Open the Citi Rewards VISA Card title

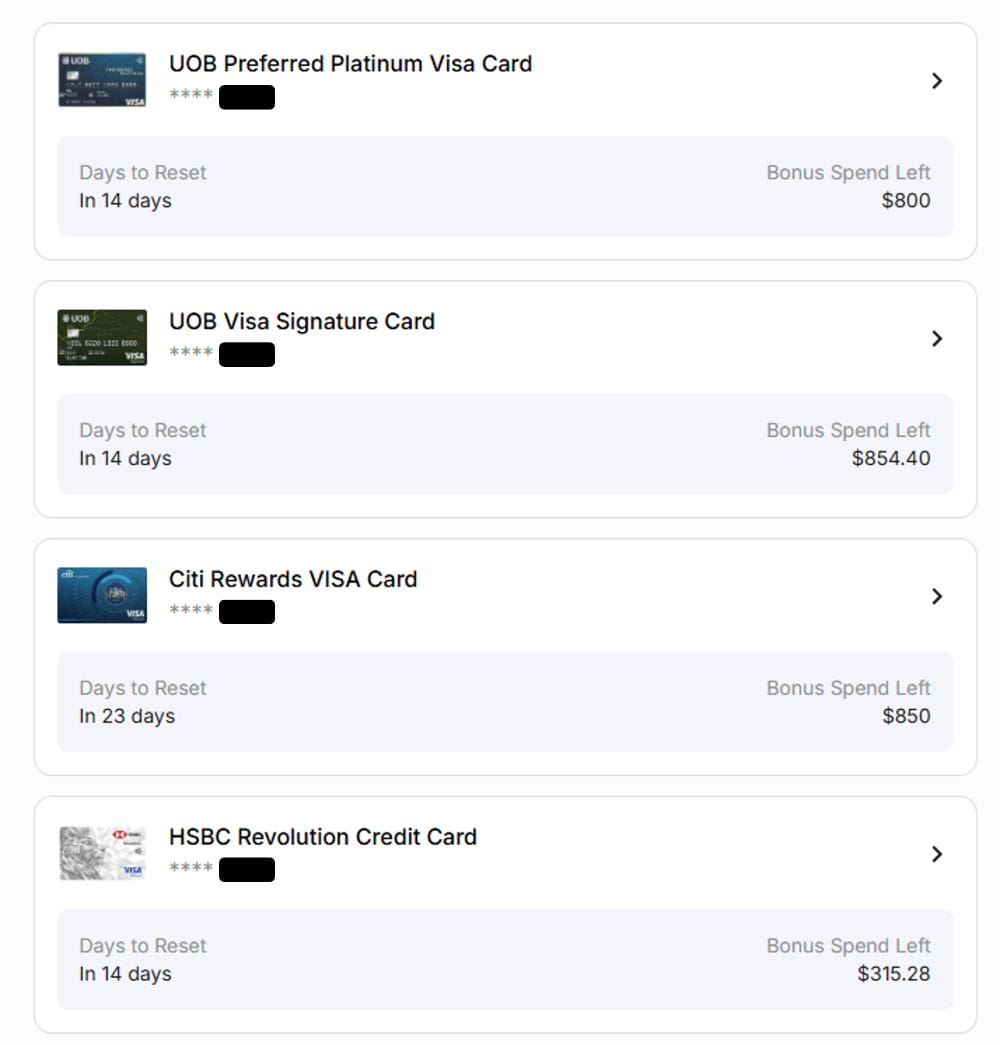tap(293, 579)
